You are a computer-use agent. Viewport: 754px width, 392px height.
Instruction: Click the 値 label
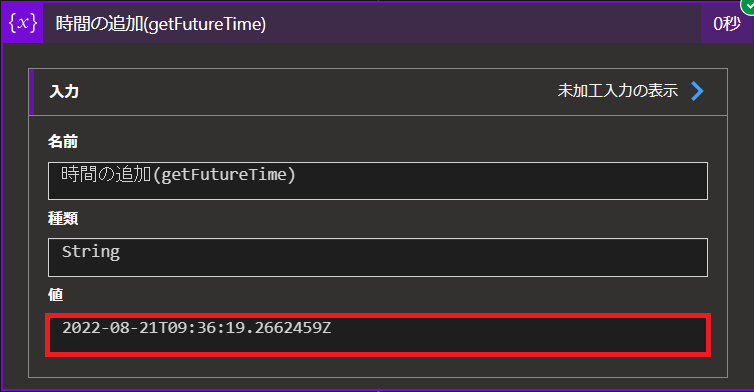pos(56,294)
